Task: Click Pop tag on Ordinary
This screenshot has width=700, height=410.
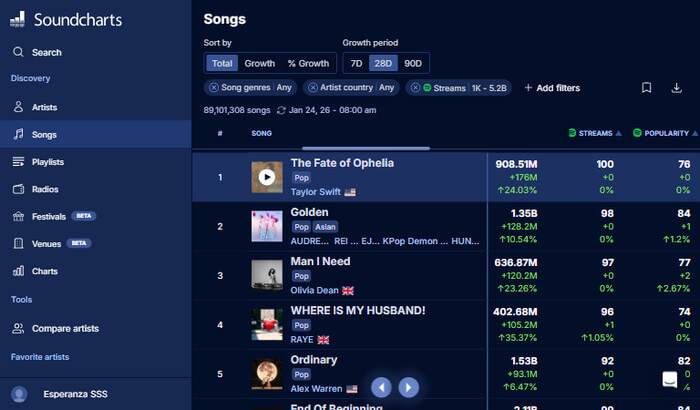Action: [x=301, y=374]
